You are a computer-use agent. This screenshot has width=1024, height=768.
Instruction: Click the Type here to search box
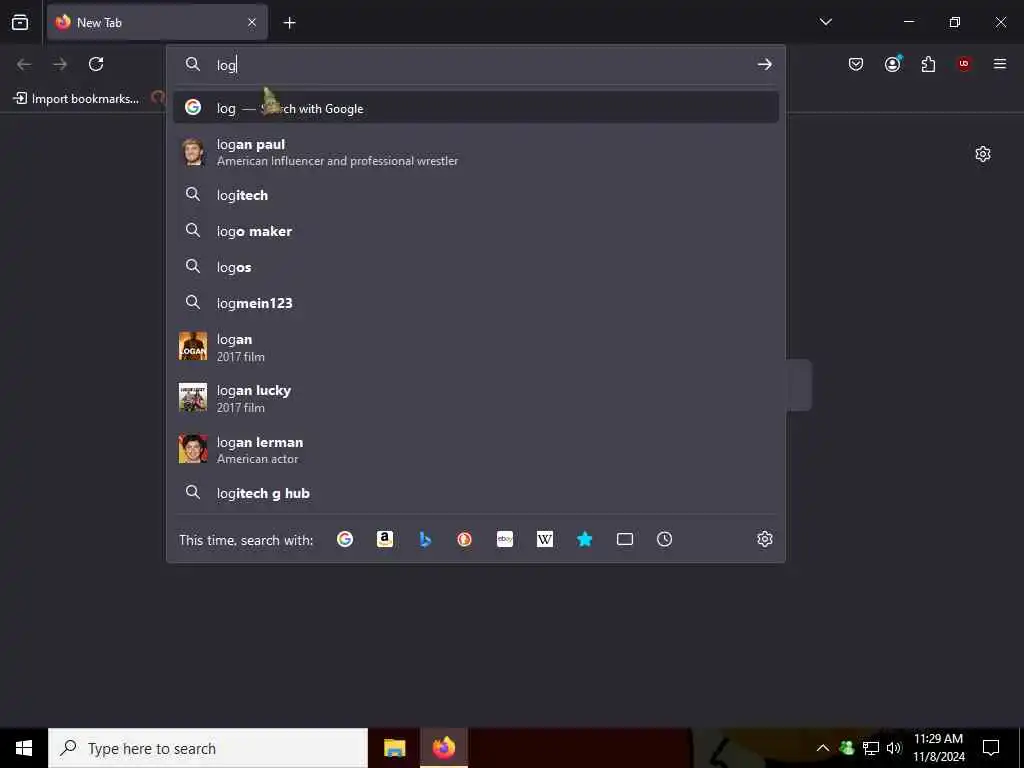(x=208, y=748)
